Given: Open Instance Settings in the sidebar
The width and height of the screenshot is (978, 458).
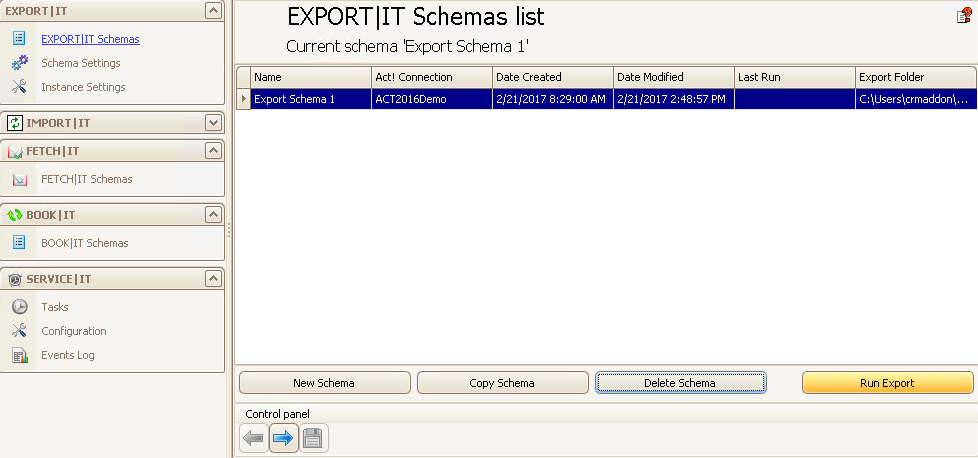Looking at the screenshot, I should (83, 87).
